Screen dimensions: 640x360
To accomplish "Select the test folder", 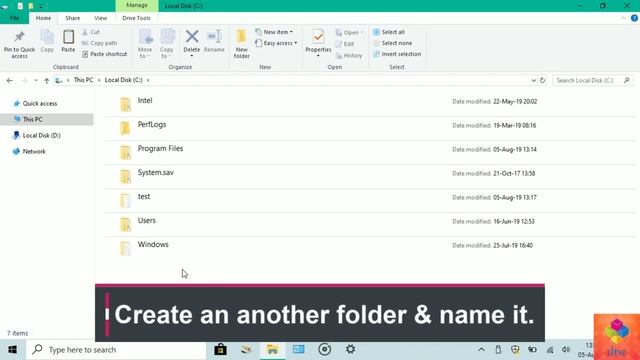I will (x=369, y=200).
